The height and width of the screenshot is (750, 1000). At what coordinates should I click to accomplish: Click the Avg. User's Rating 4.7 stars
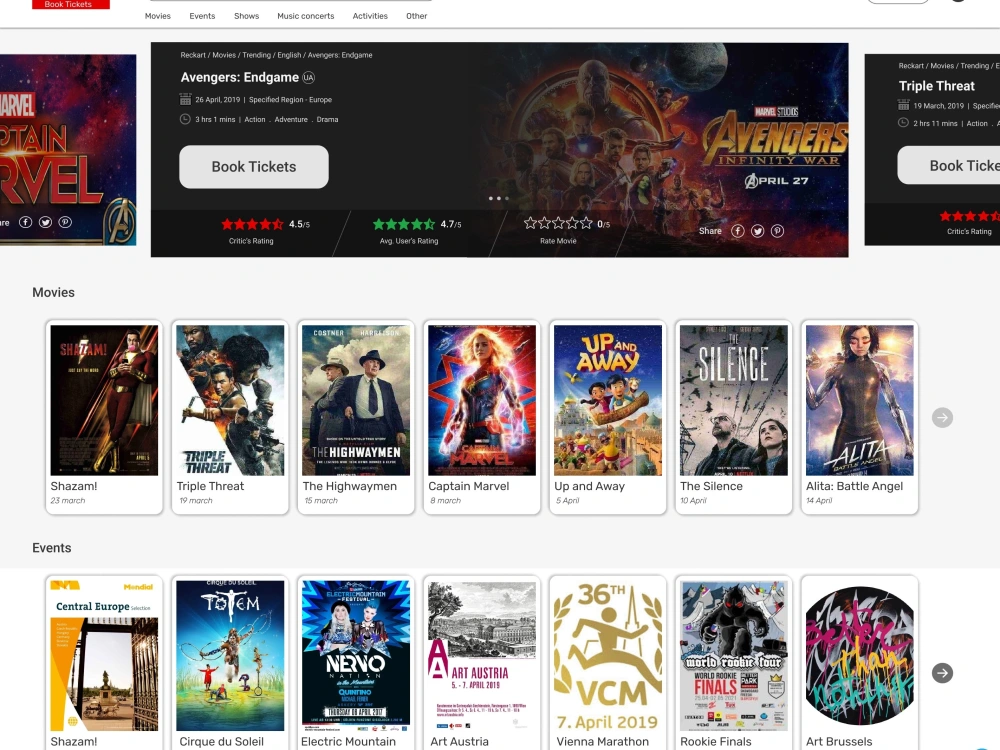point(404,224)
